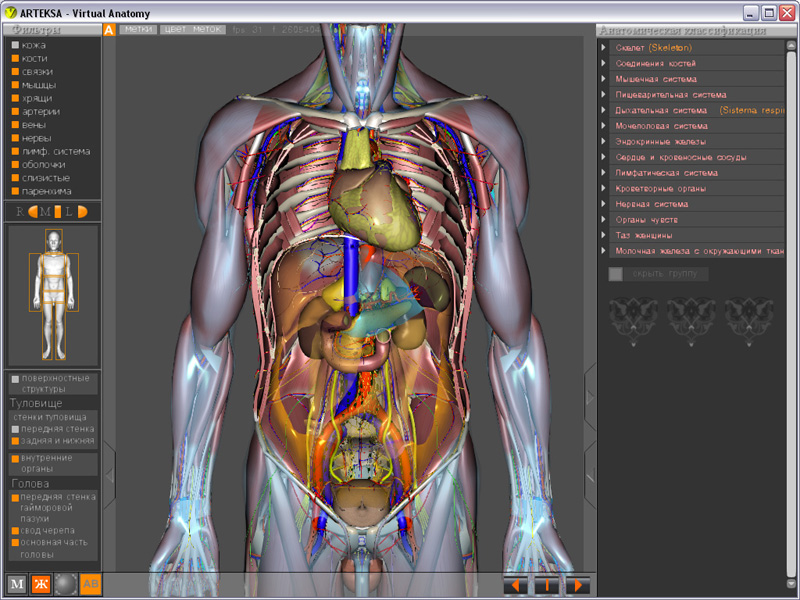The width and height of the screenshot is (800, 600).
Task: Expand the Скелет (Skeleton) tree node arrow
Action: pos(604,47)
